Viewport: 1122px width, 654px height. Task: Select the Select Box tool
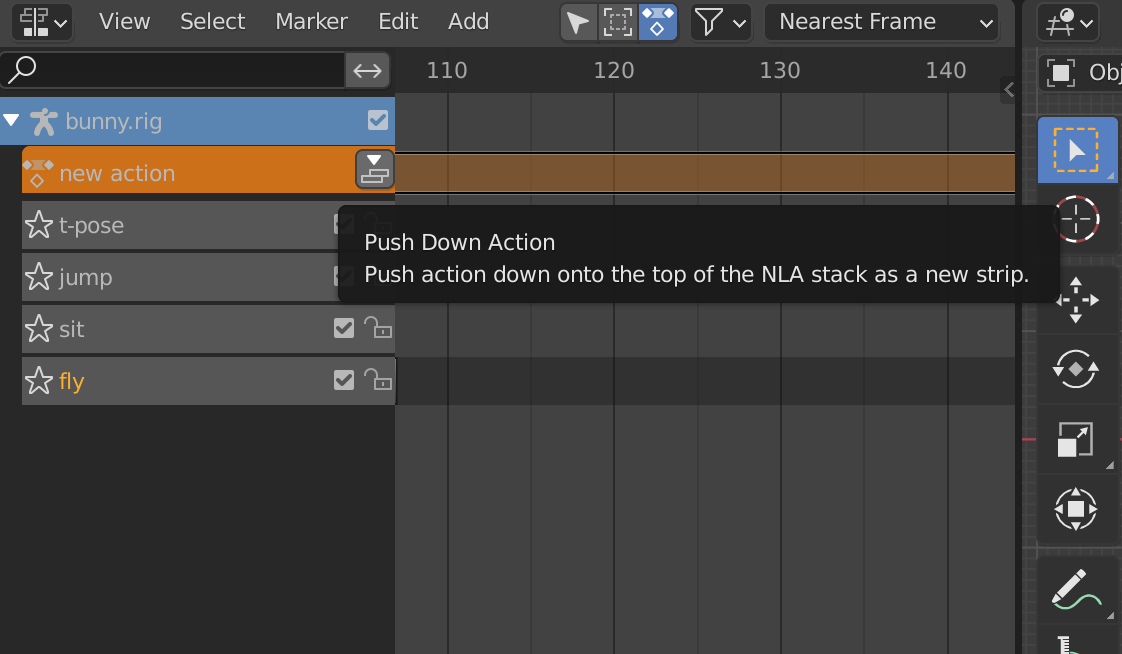click(1078, 150)
